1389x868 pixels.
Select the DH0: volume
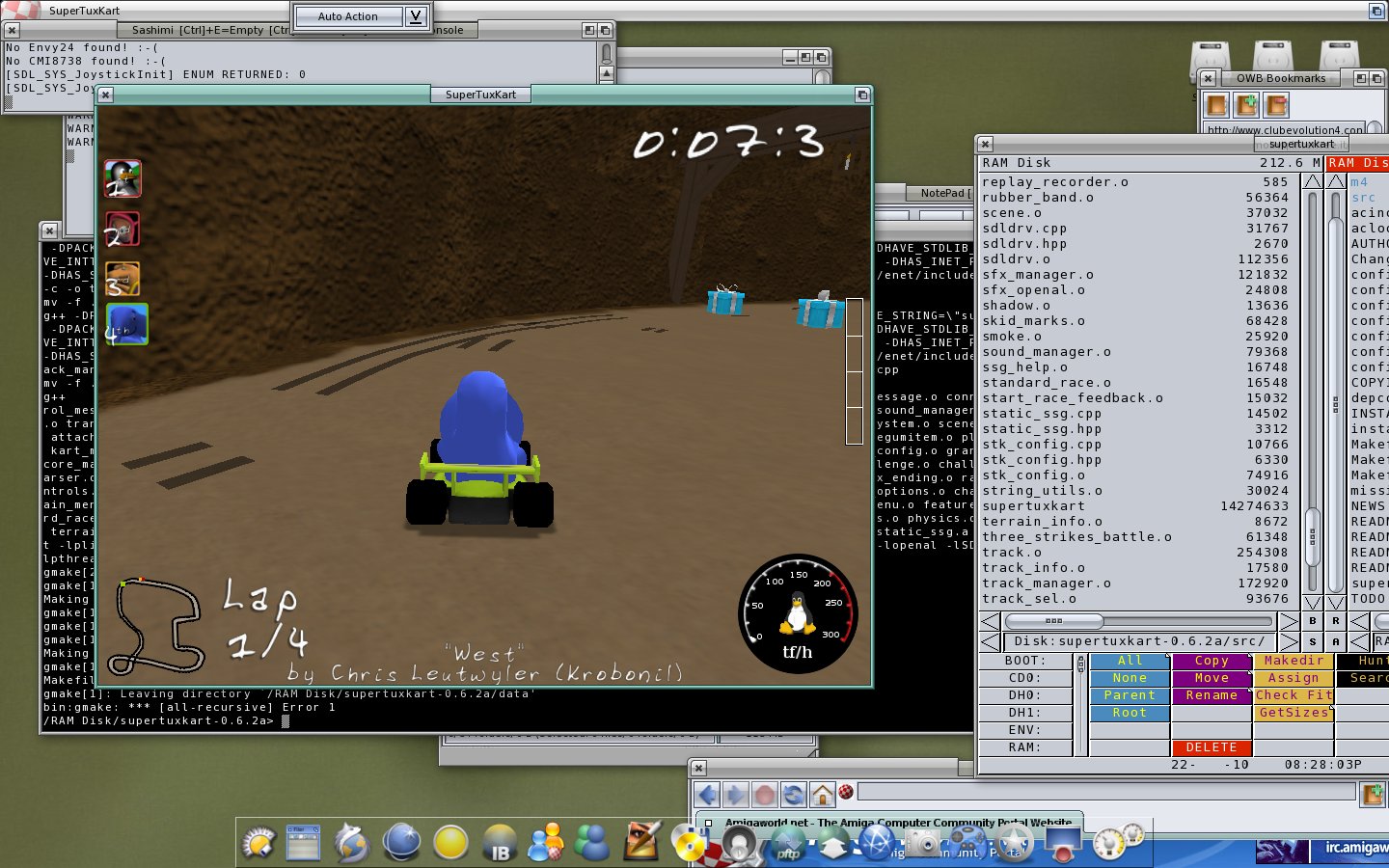[1024, 695]
